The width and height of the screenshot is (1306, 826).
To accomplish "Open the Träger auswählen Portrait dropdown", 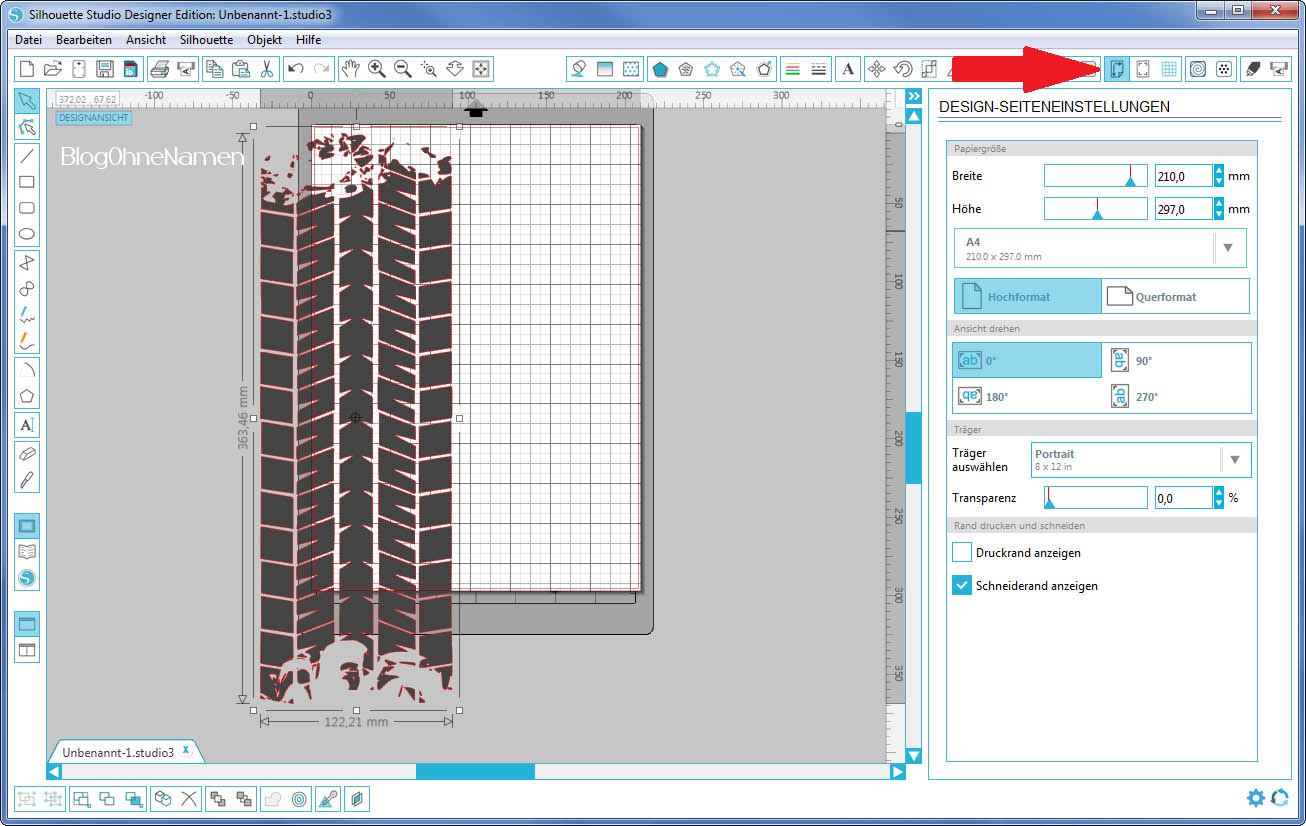I will tap(1234, 460).
